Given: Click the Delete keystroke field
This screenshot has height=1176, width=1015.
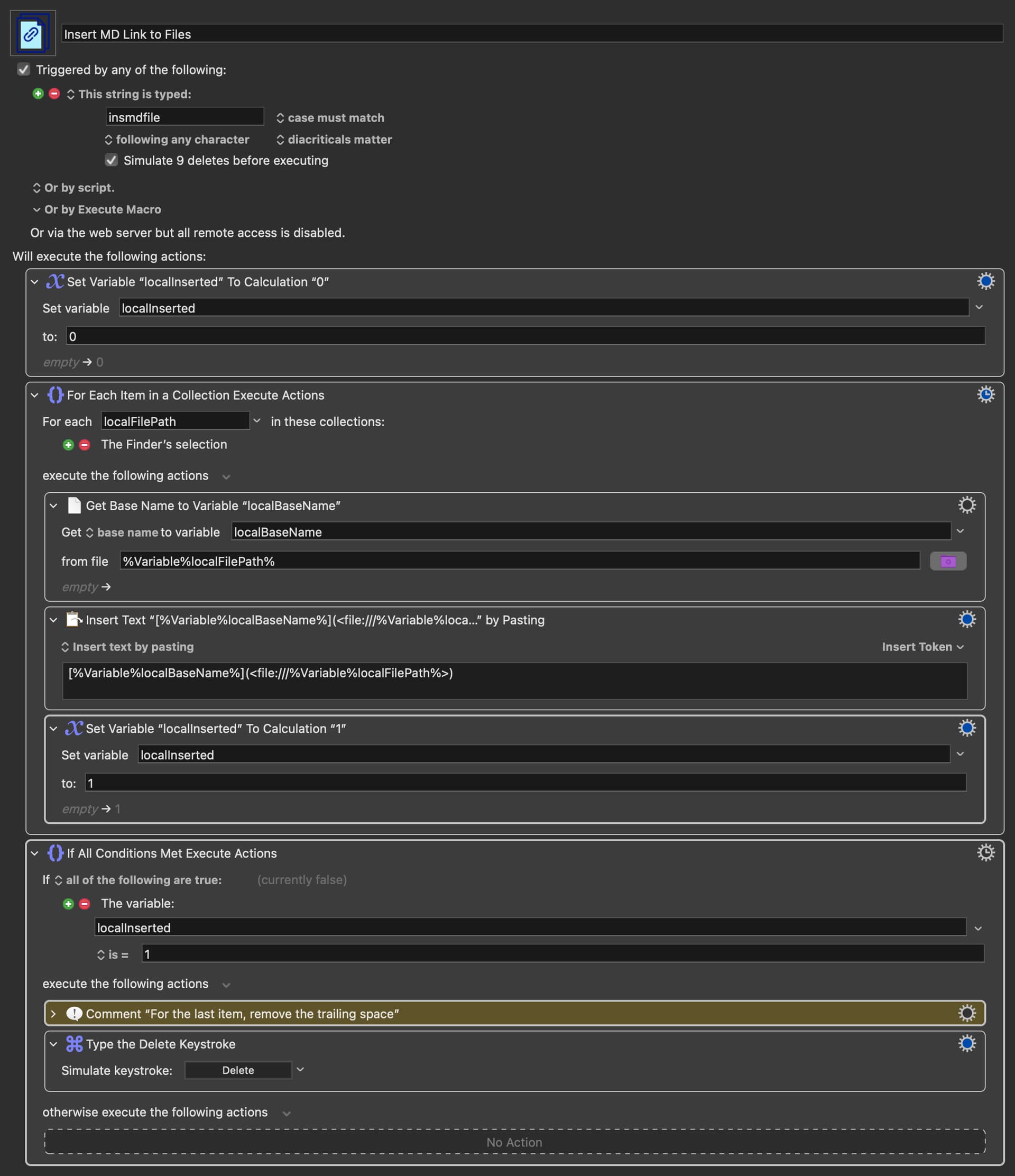Looking at the screenshot, I should pos(238,1070).
